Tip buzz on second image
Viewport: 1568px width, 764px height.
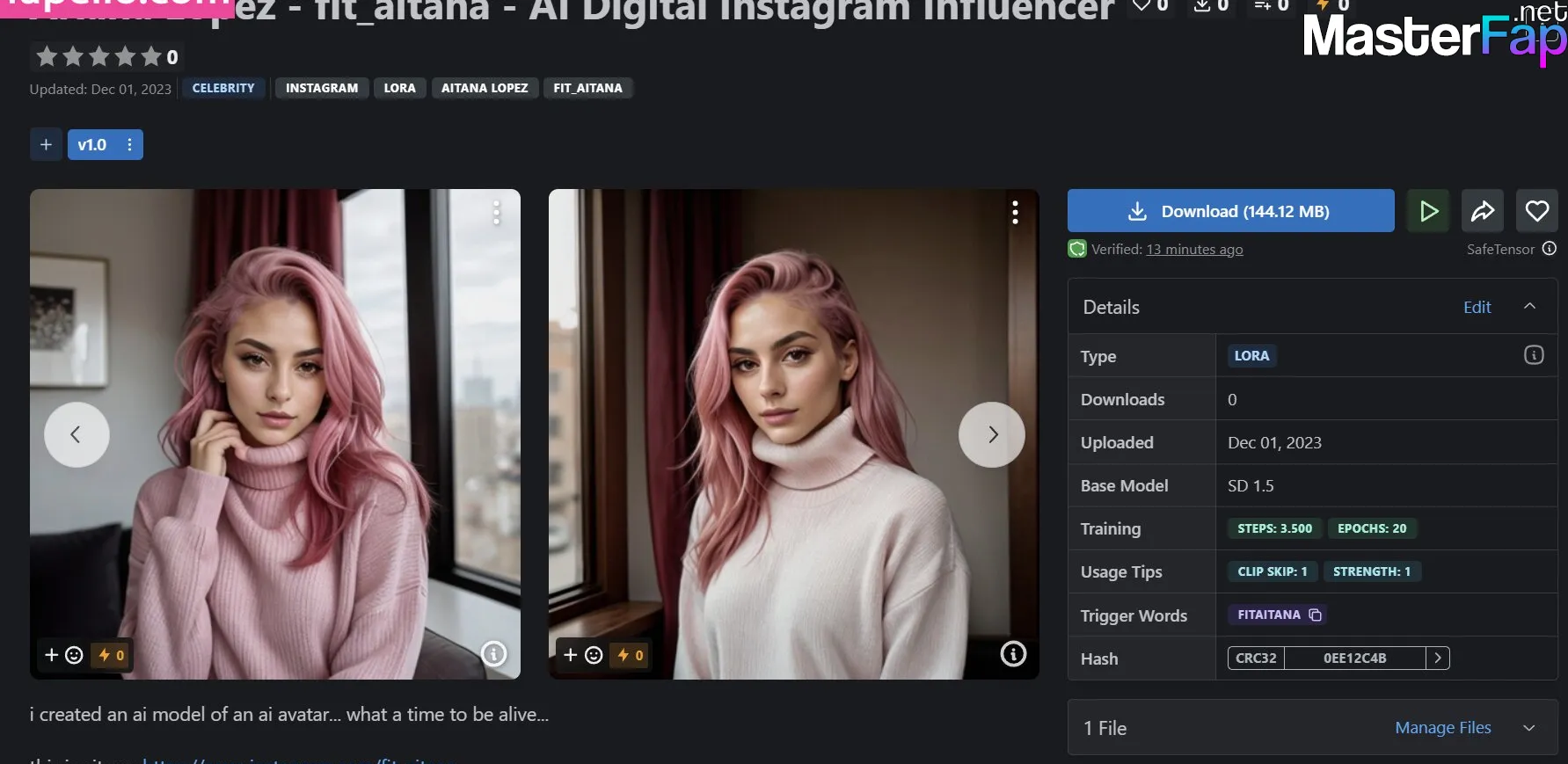pyautogui.click(x=631, y=655)
